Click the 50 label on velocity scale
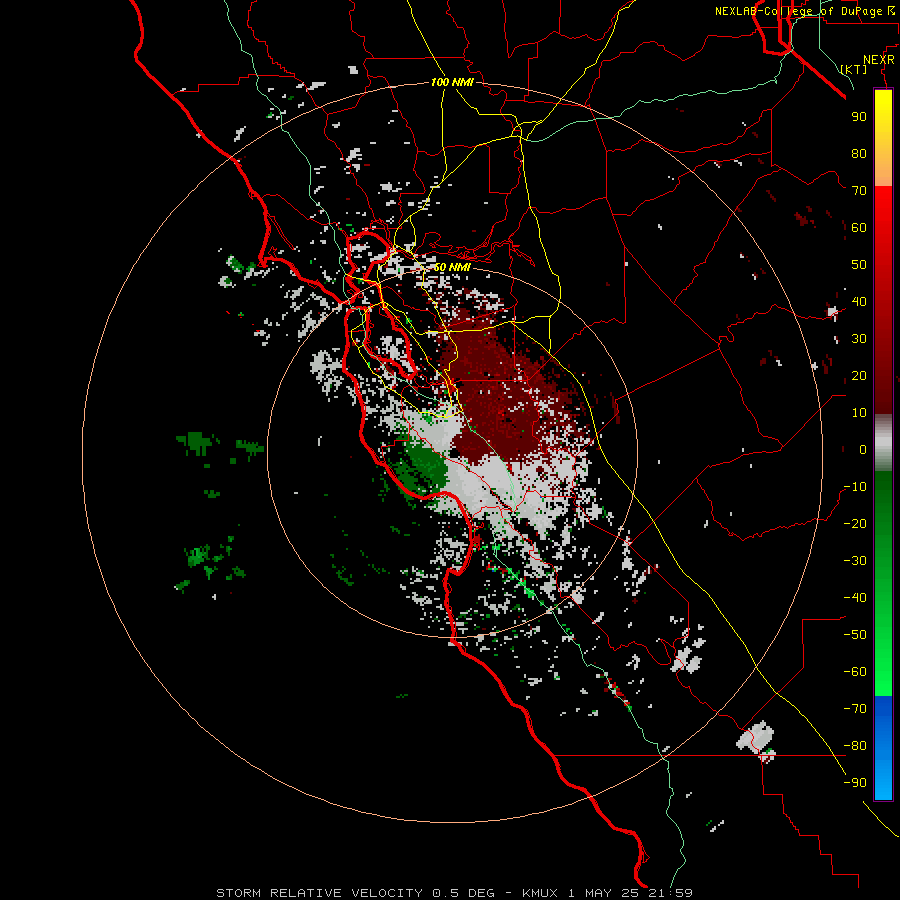Screen dimensions: 900x900 click(x=859, y=265)
